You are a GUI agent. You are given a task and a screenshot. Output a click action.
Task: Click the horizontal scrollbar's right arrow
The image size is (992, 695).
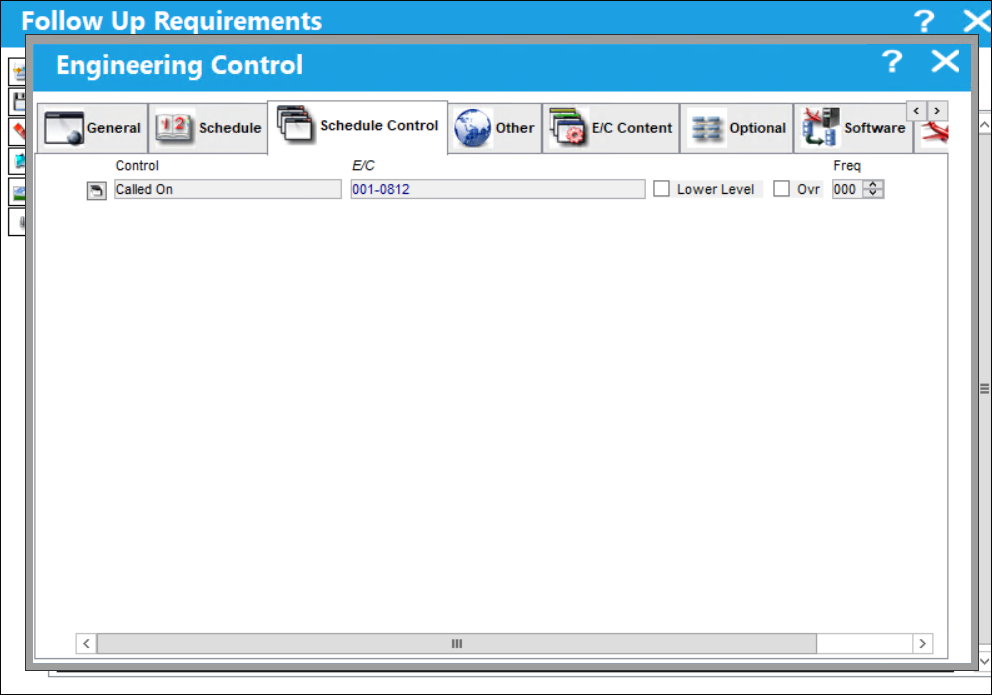[x=922, y=644]
